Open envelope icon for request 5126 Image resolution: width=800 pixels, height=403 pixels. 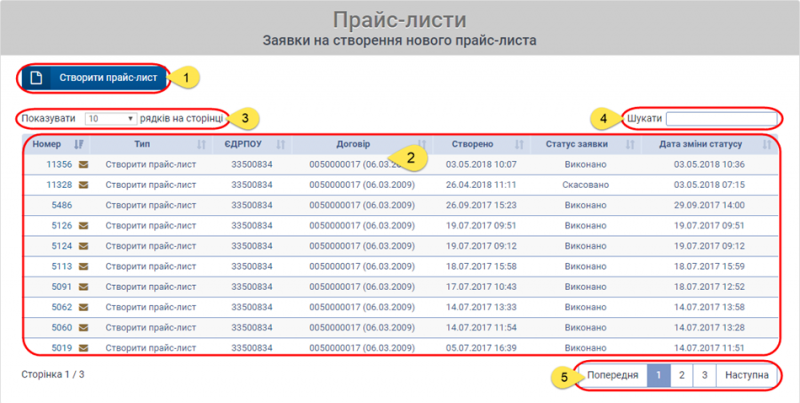coord(84,225)
